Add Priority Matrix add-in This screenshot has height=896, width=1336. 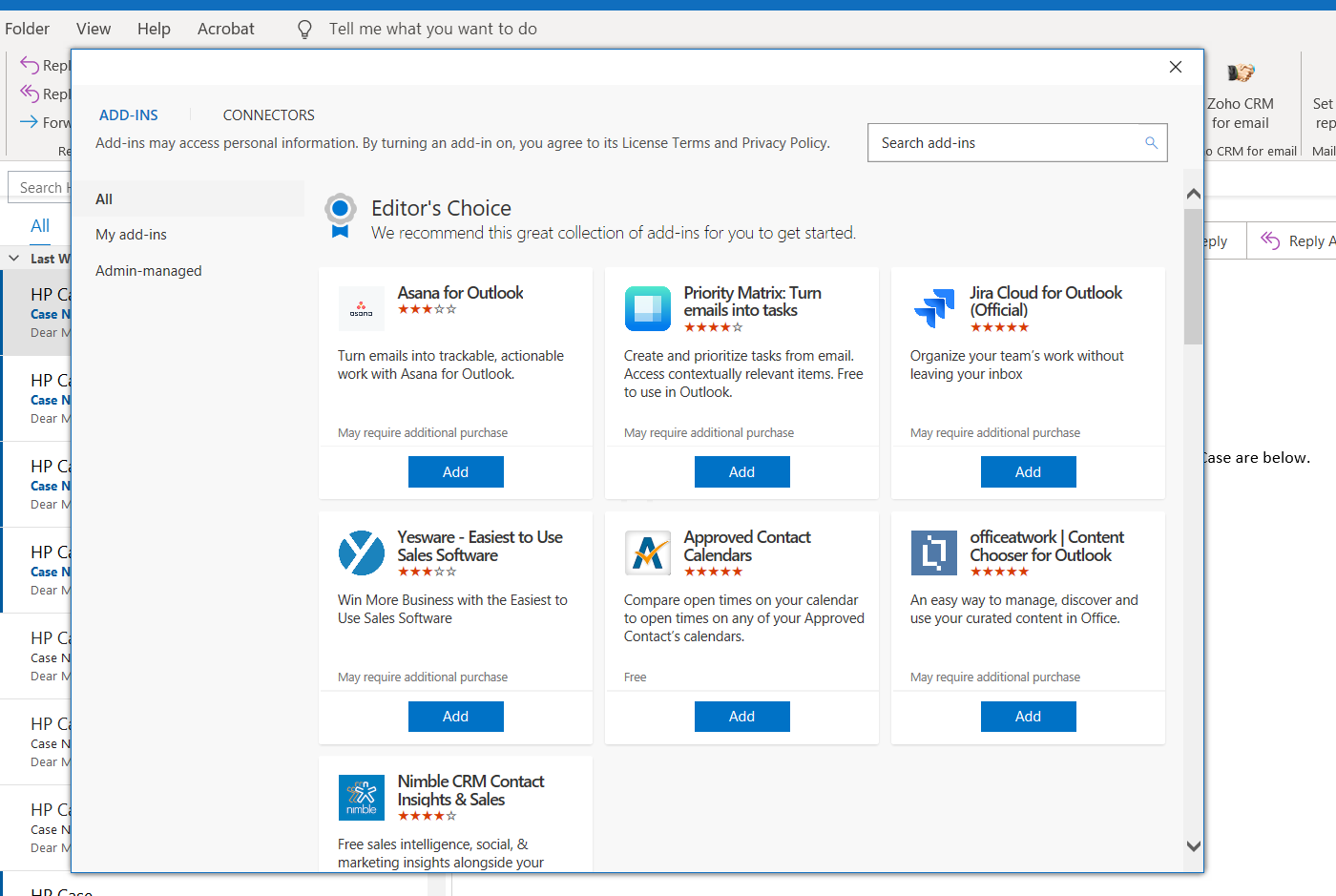[x=742, y=472]
